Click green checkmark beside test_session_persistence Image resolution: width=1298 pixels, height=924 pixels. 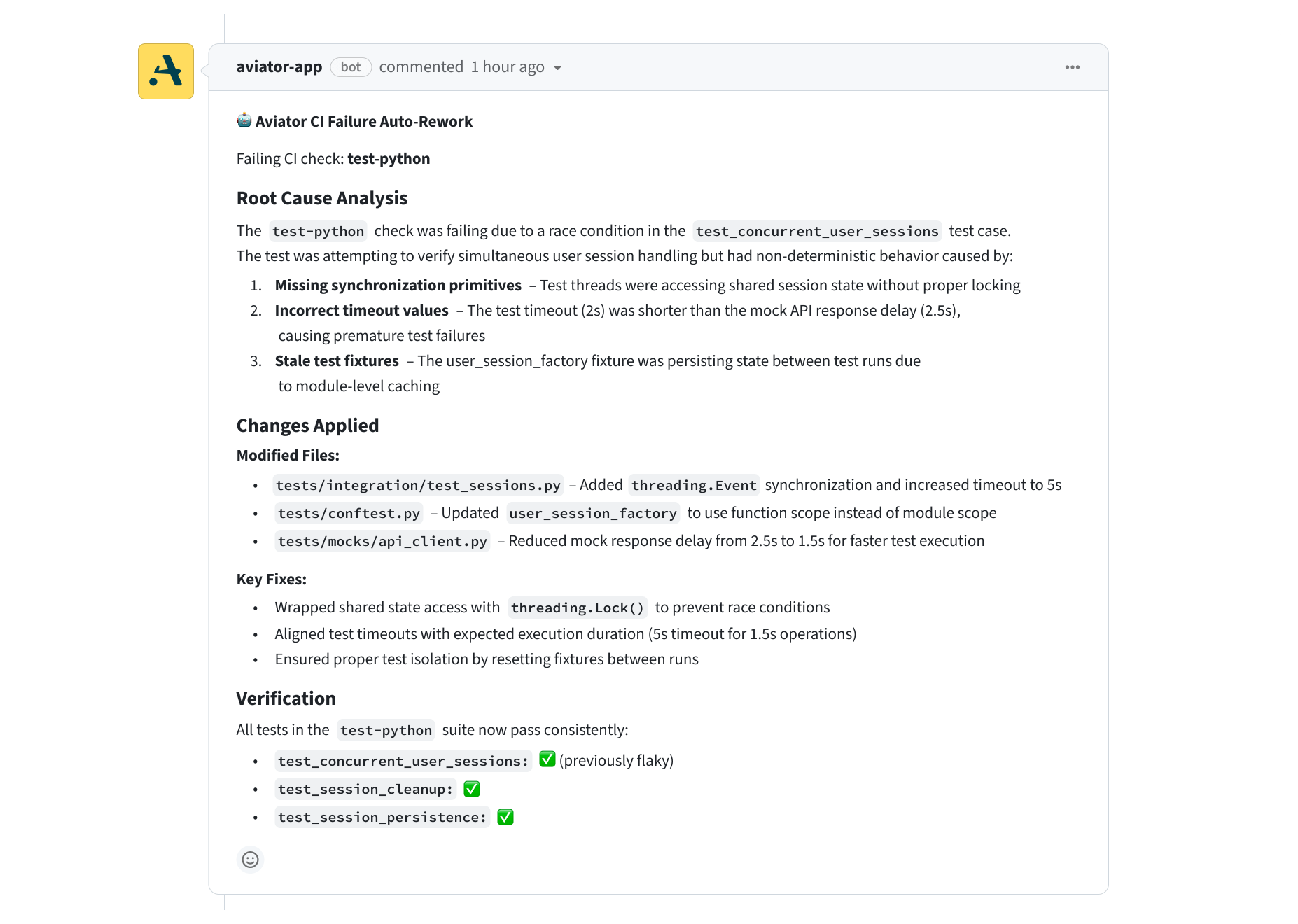(x=505, y=817)
